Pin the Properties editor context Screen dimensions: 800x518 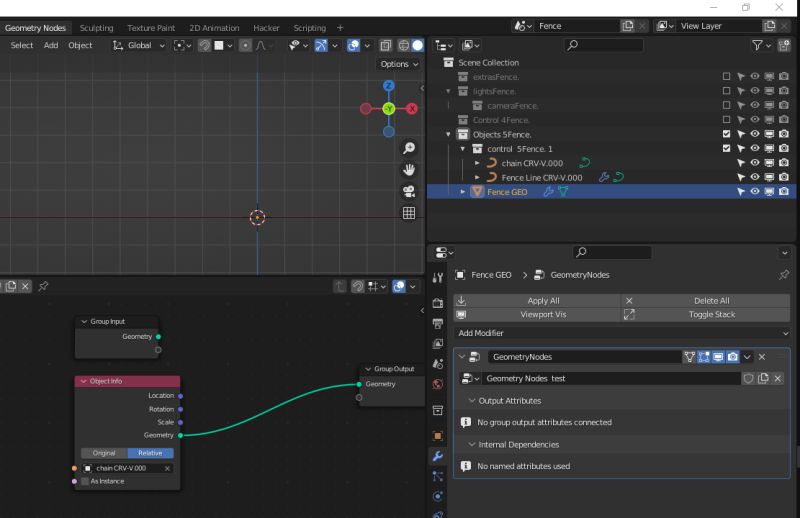(784, 275)
